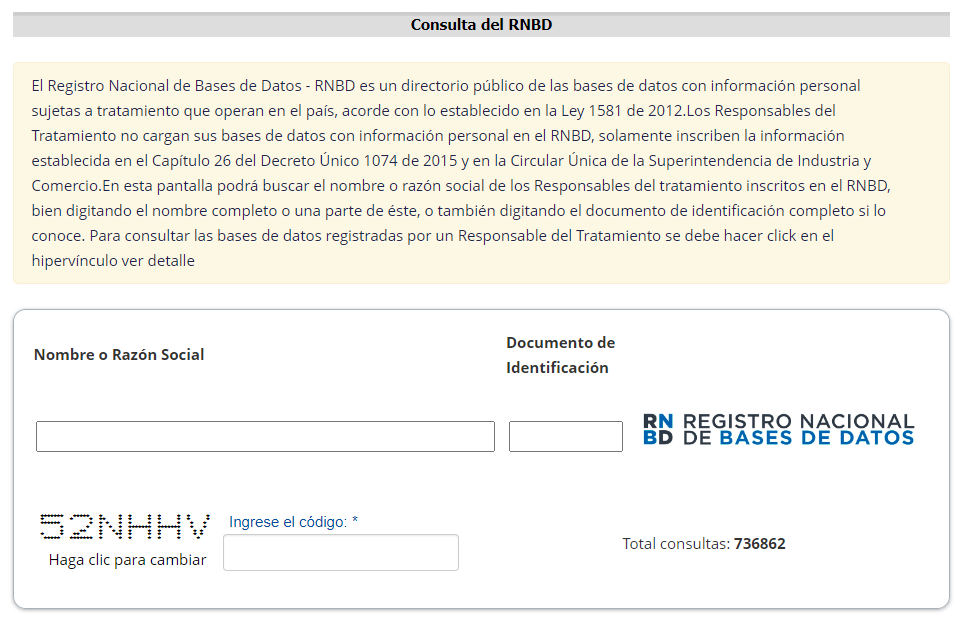Image resolution: width=967 pixels, height=617 pixels.
Task: Click the 'Total consultas: 736862' text
Action: pos(704,544)
